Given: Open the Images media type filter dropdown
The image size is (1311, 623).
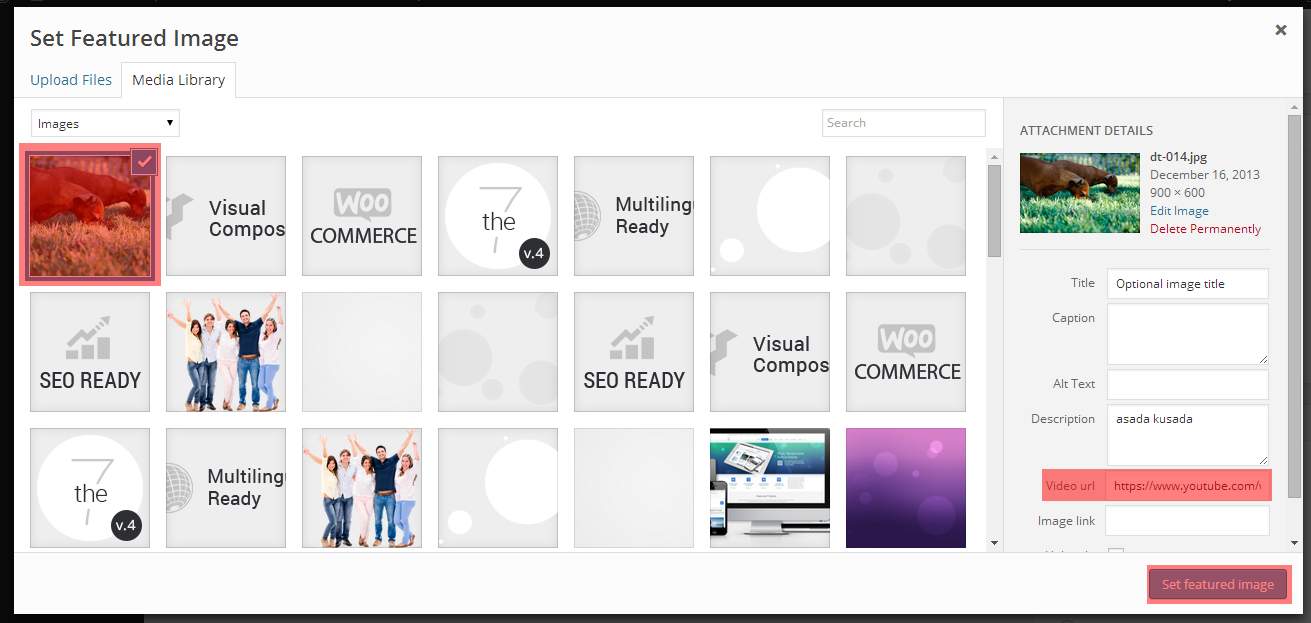Looking at the screenshot, I should point(105,124).
